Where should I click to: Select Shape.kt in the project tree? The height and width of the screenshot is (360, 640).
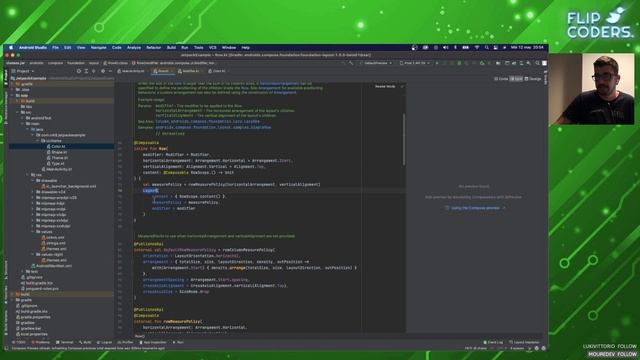coord(59,152)
